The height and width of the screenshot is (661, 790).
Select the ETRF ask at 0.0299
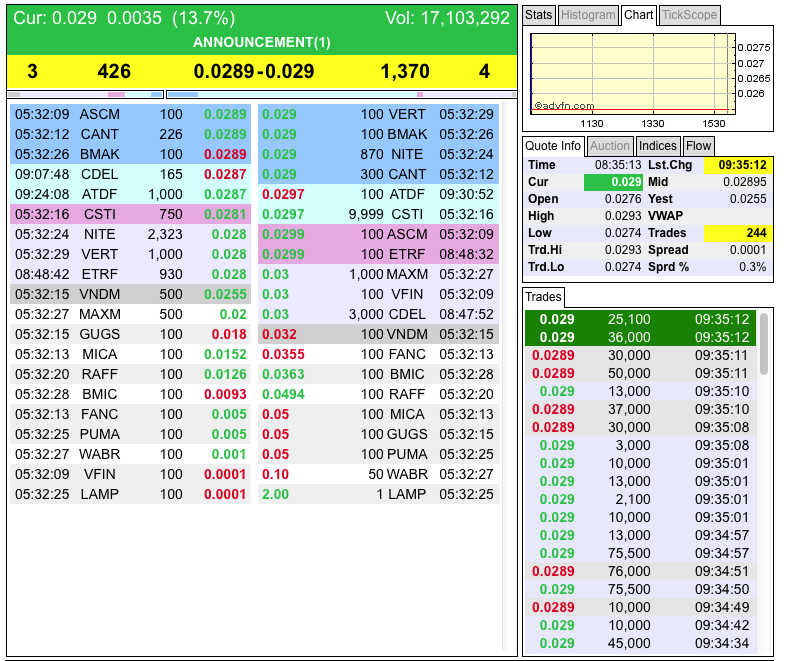[378, 254]
